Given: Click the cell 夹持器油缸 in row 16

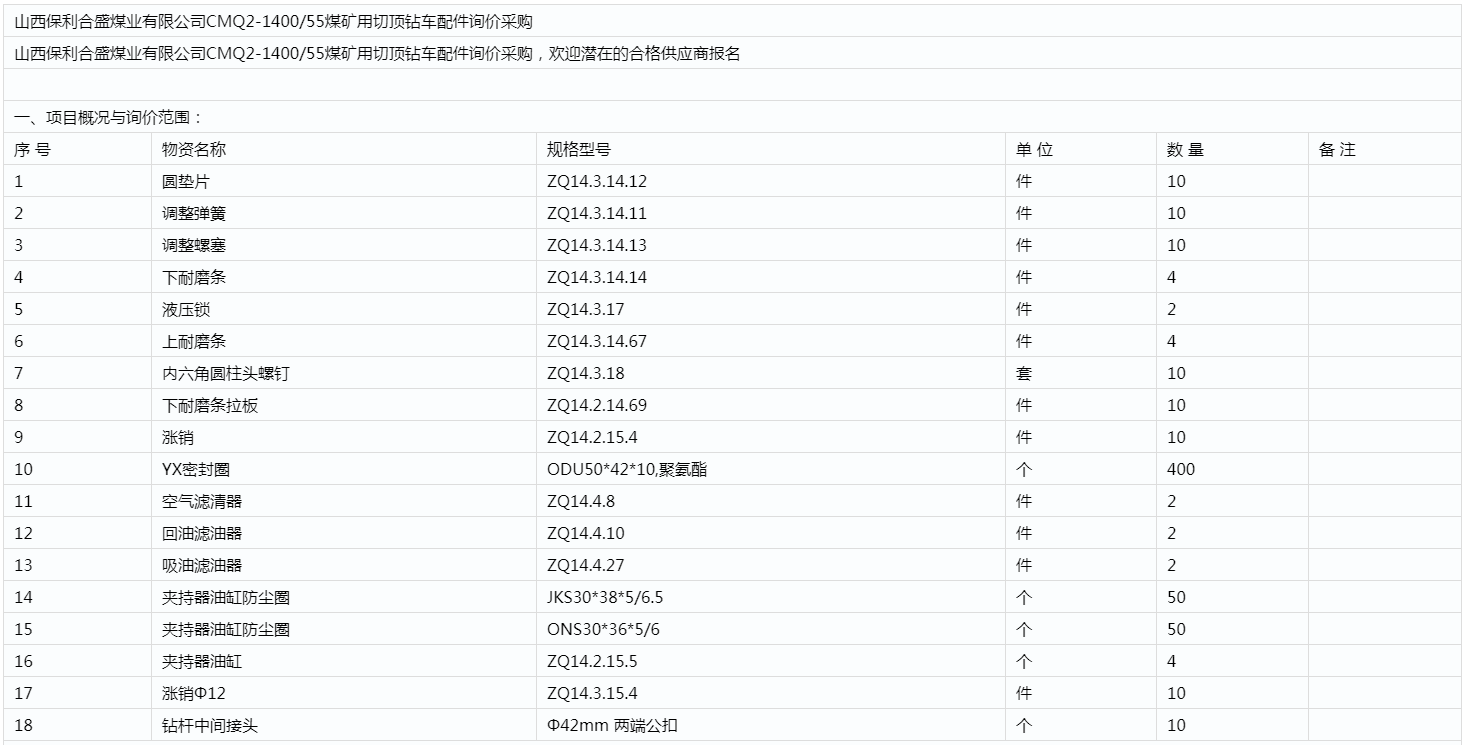Looking at the screenshot, I should pyautogui.click(x=202, y=662).
